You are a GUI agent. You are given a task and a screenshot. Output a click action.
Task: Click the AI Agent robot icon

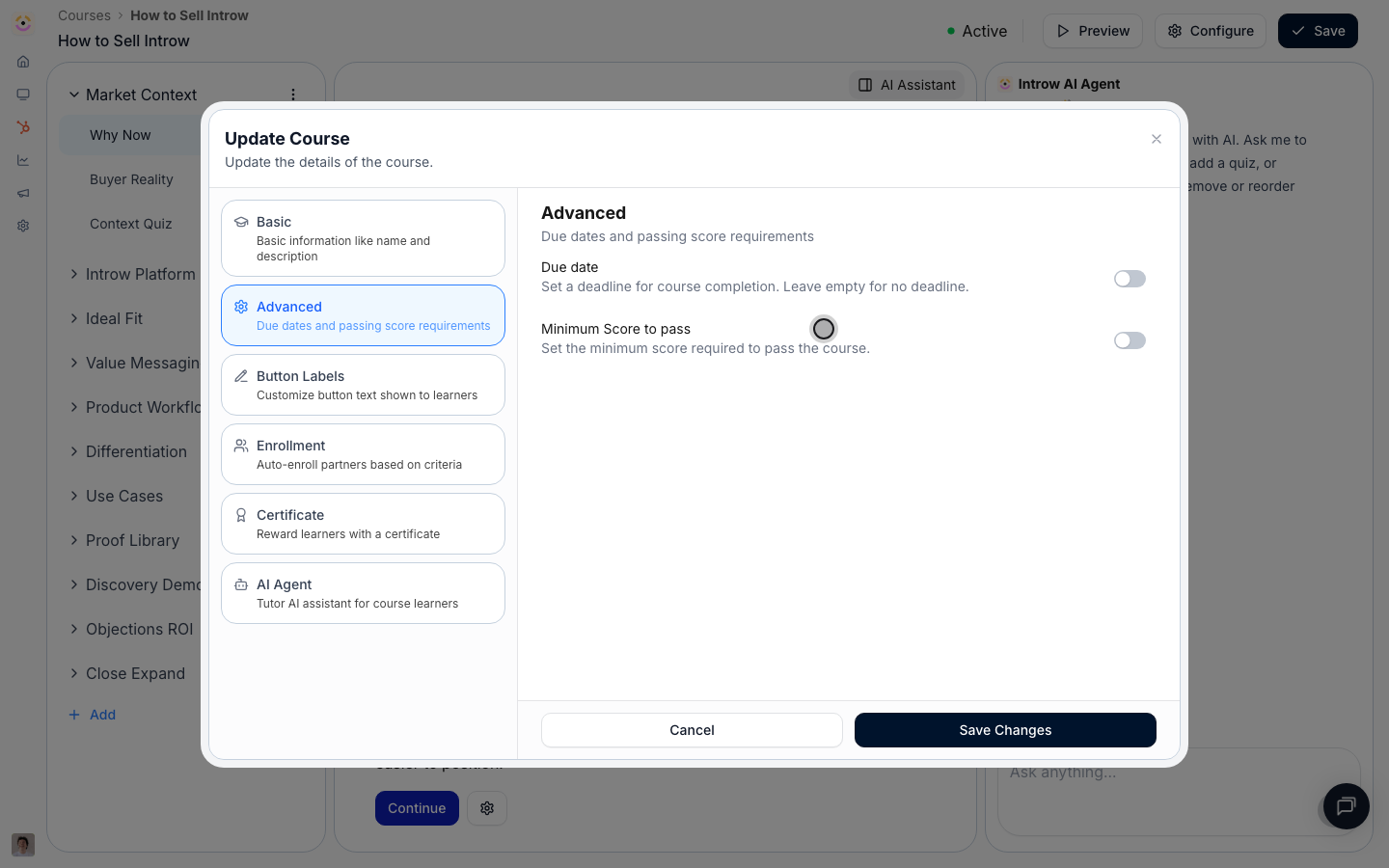pyautogui.click(x=241, y=584)
